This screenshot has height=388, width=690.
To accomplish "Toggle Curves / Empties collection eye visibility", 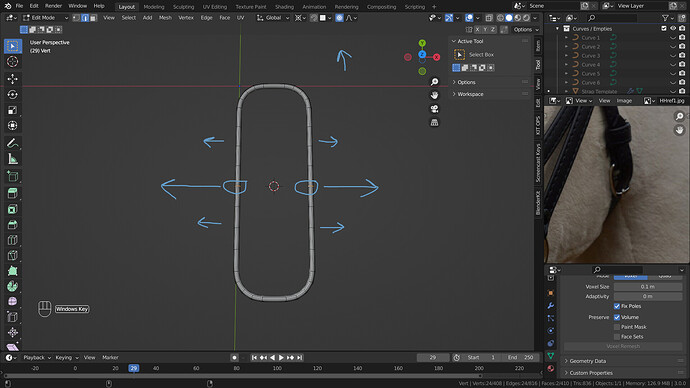I will 673,29.
